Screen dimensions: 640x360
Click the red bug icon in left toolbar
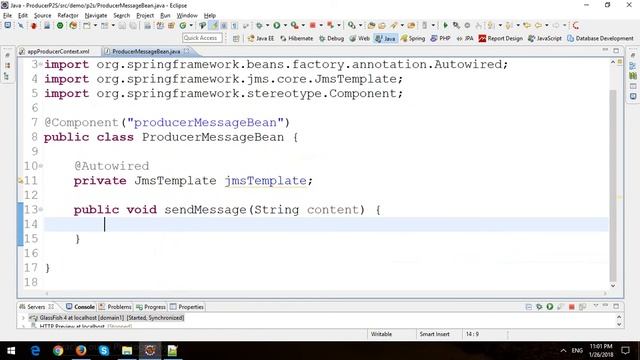tap(33, 25)
